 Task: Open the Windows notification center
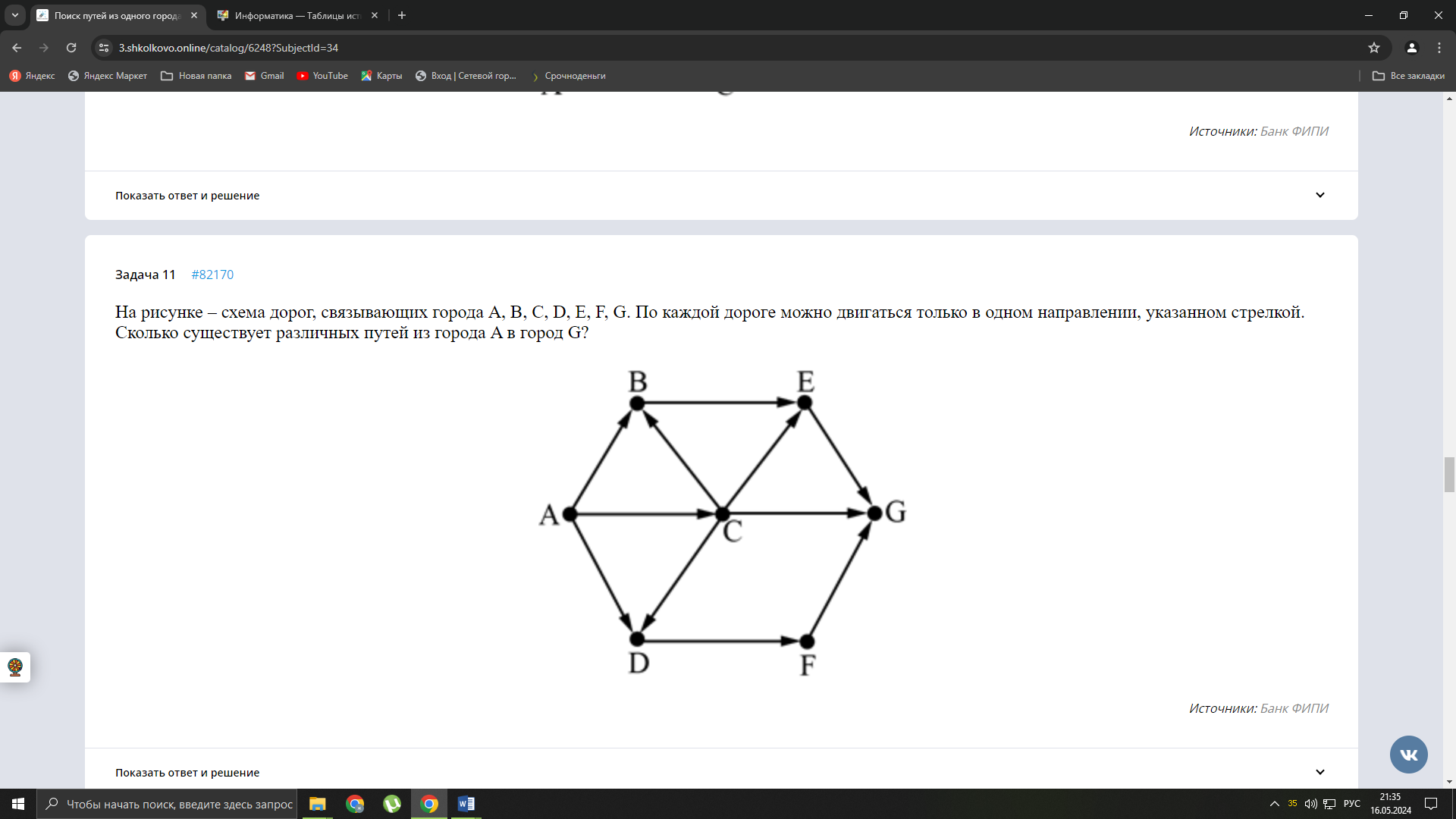[1431, 804]
